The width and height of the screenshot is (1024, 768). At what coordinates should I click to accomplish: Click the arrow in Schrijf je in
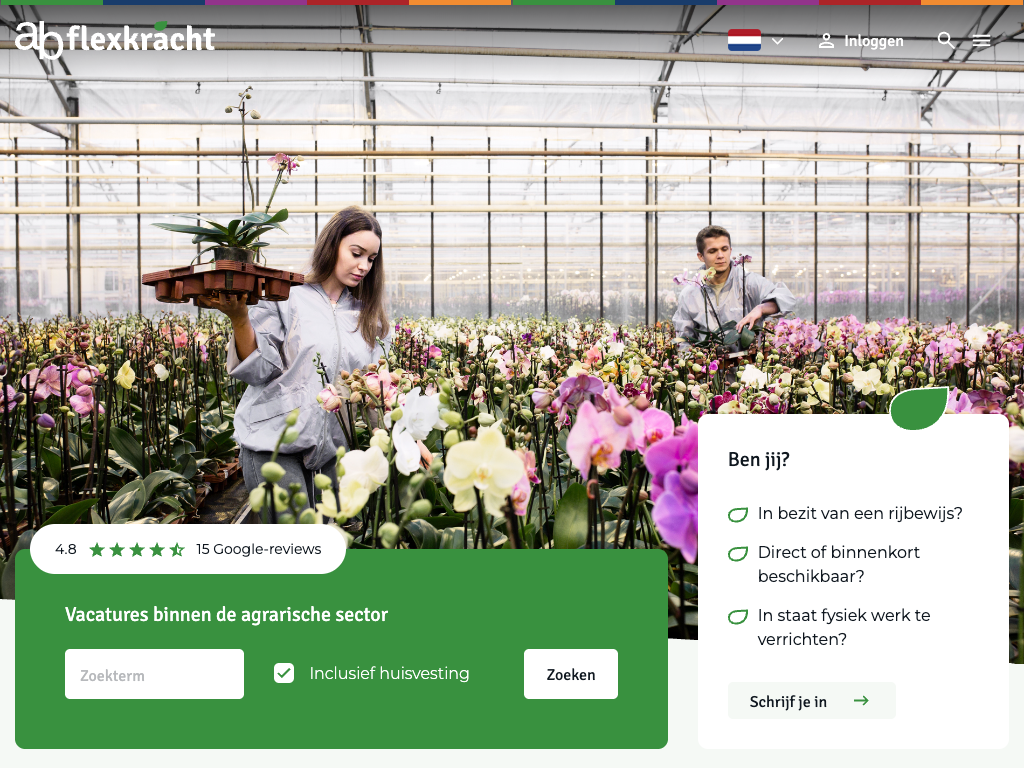(x=861, y=701)
